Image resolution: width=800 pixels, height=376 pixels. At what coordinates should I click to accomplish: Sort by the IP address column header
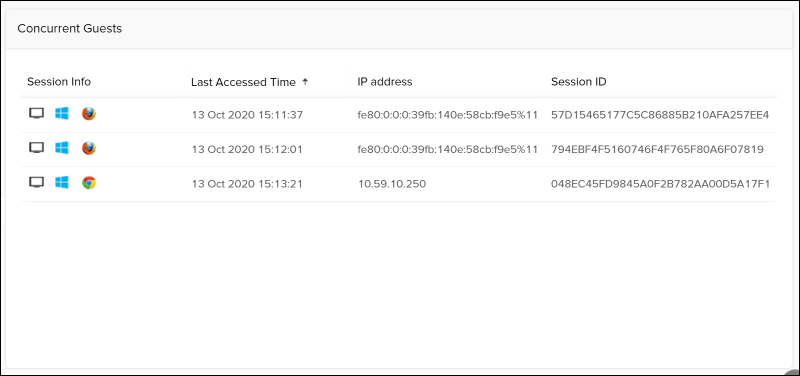[x=385, y=82]
